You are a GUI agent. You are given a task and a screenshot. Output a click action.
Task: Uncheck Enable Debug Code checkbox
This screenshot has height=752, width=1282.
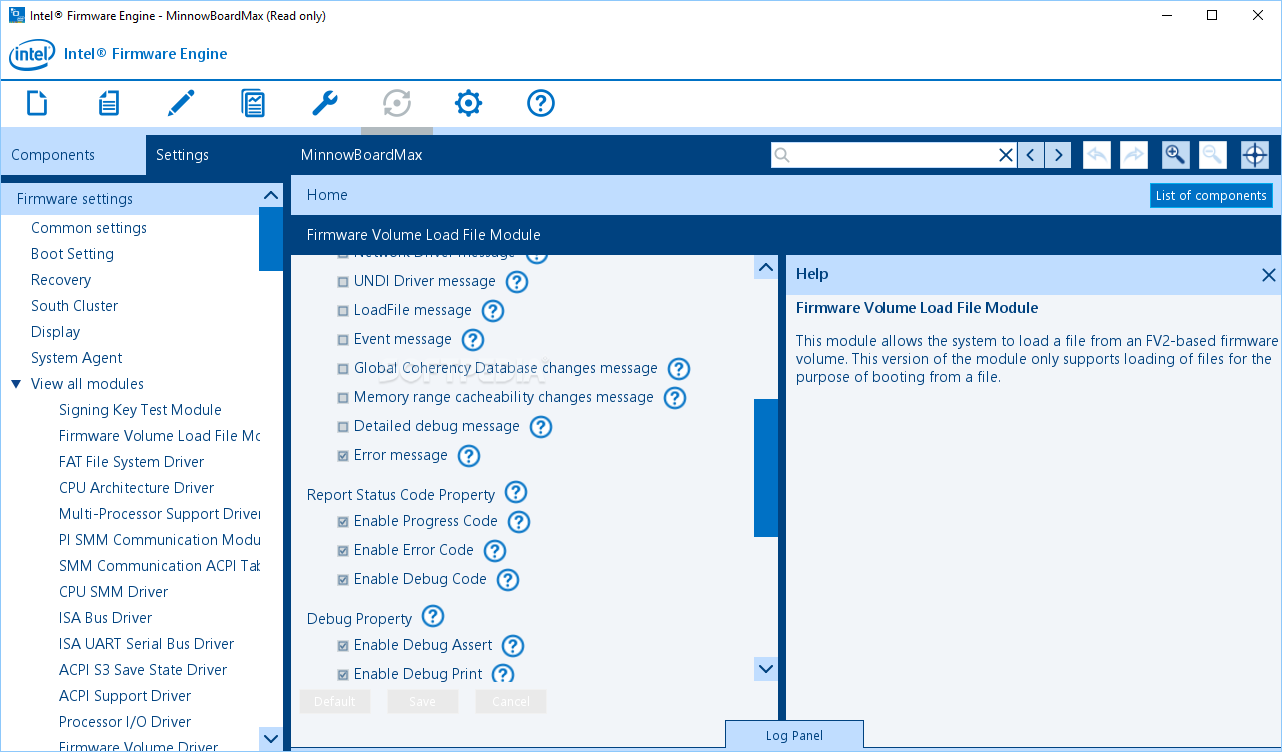pyautogui.click(x=343, y=580)
